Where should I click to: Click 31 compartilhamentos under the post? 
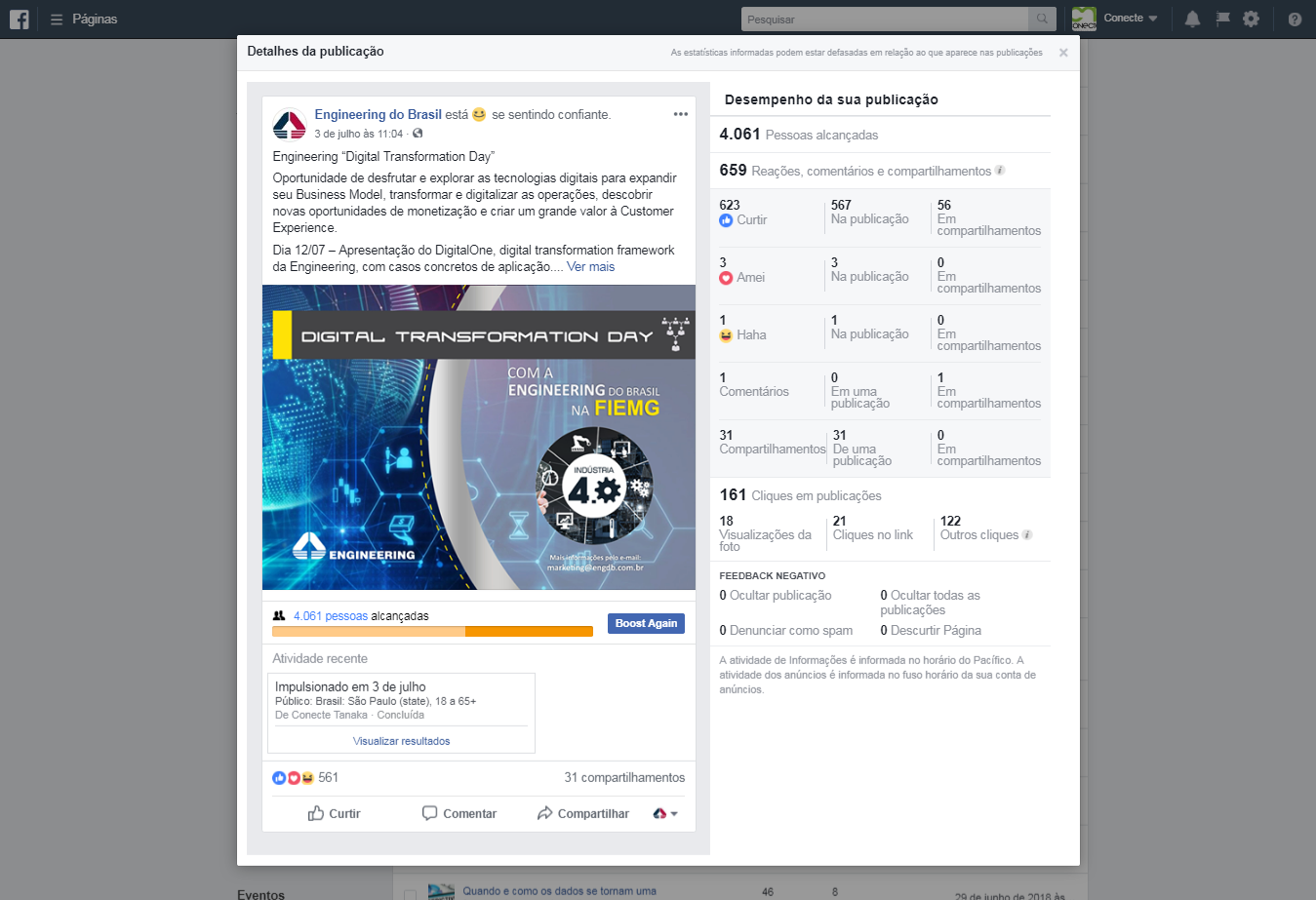(624, 778)
